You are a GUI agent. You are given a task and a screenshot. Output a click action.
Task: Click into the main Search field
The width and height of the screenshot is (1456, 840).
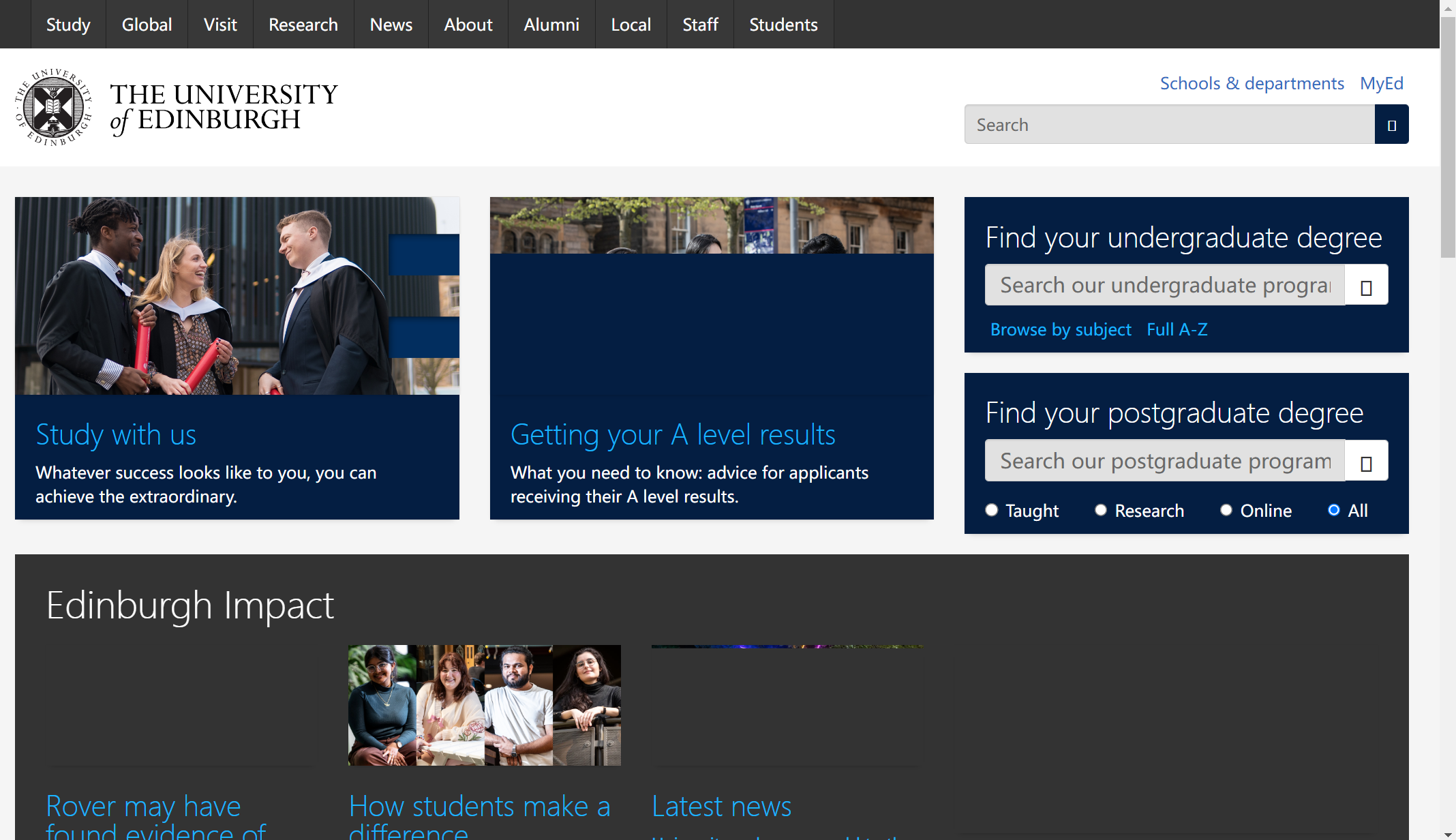(1170, 124)
